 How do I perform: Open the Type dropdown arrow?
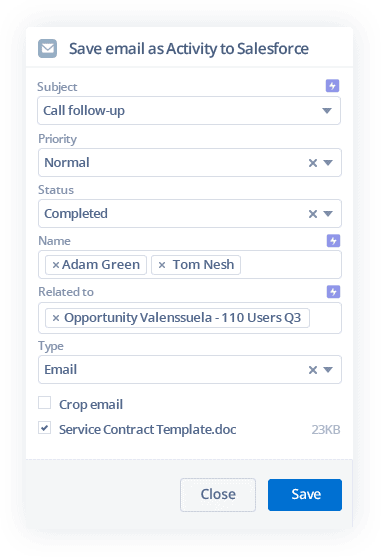tap(328, 370)
